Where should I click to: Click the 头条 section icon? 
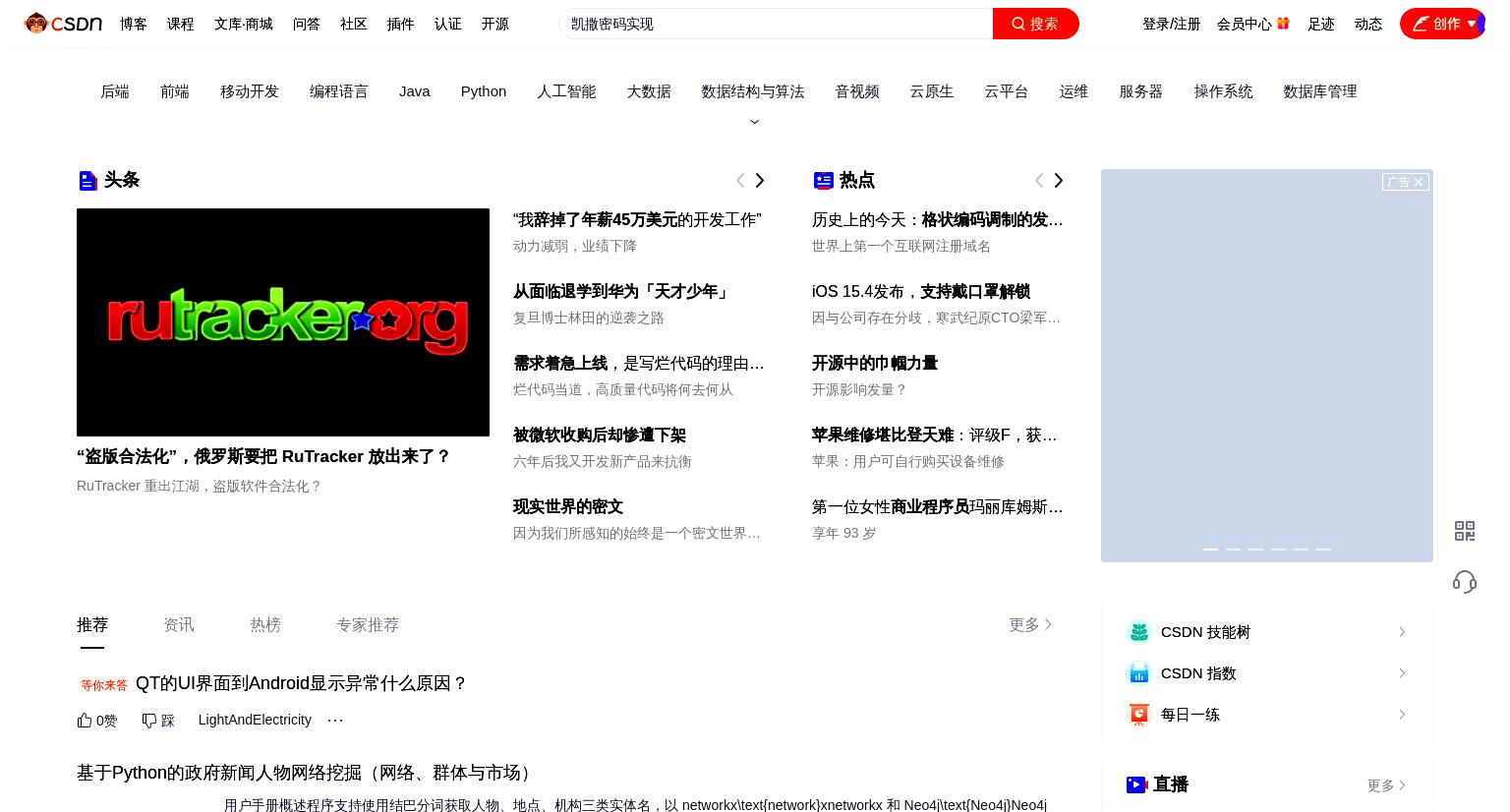(x=87, y=181)
